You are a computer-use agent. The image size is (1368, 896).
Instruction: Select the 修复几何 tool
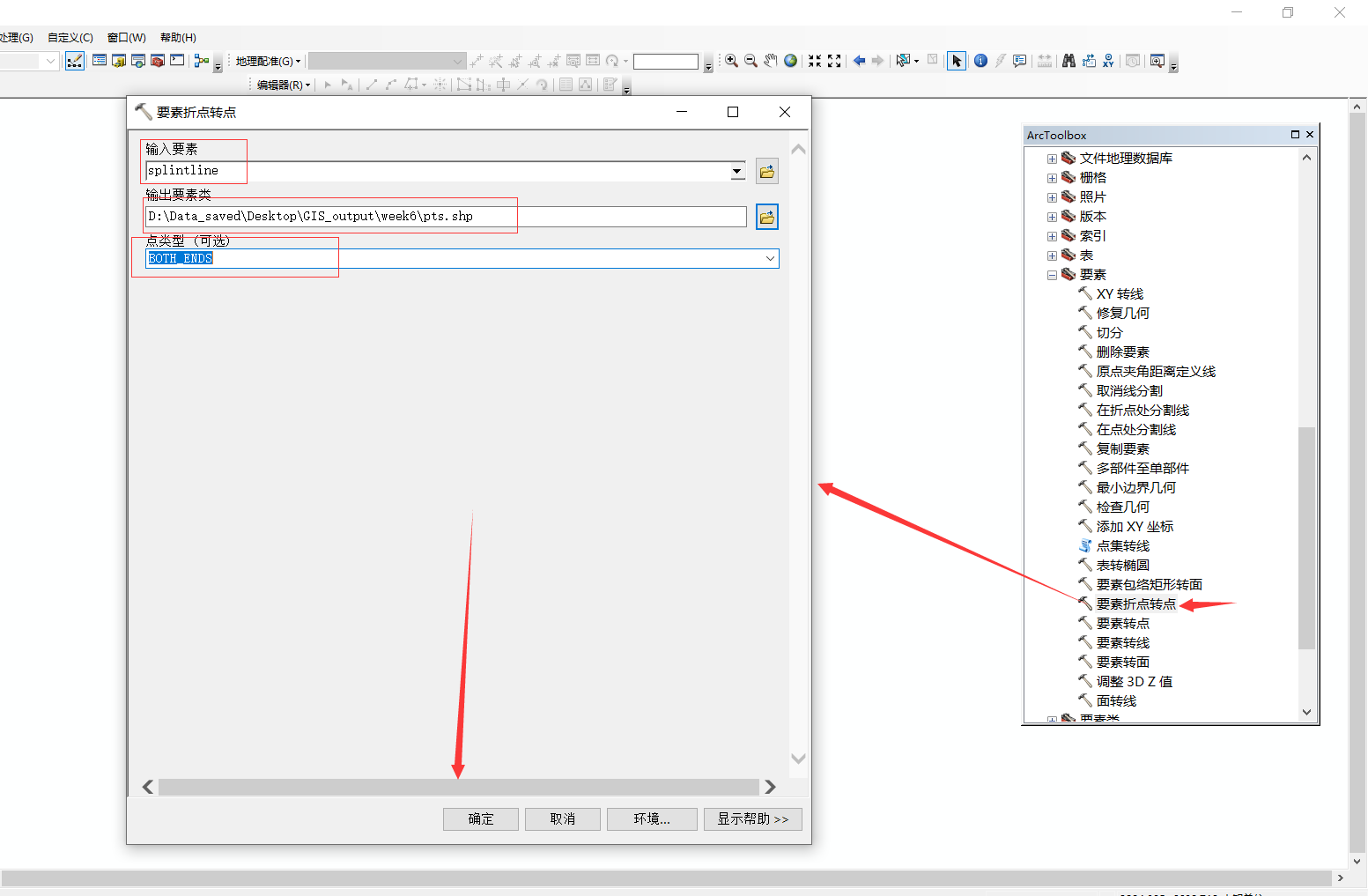click(x=1122, y=314)
